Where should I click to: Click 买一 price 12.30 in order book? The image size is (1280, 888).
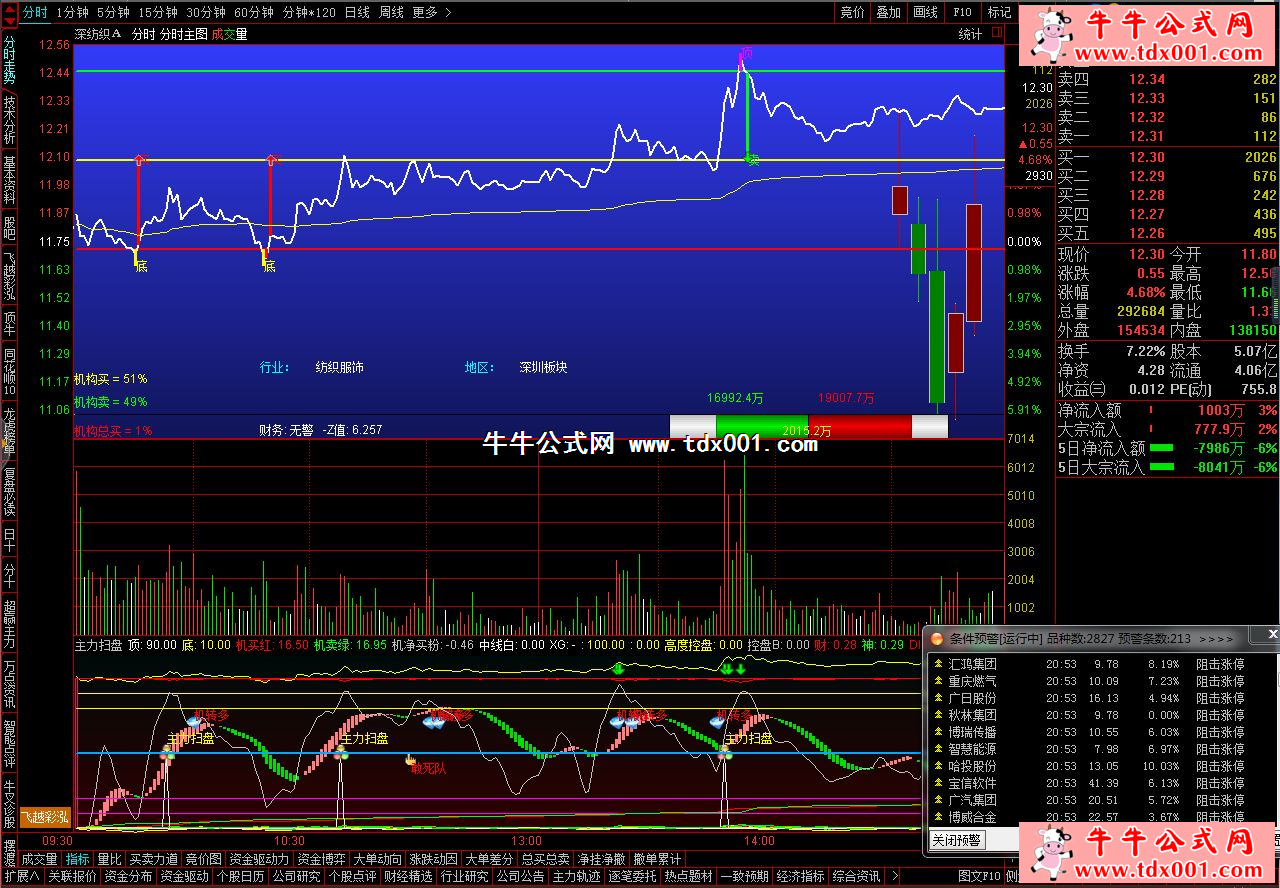tap(1147, 157)
